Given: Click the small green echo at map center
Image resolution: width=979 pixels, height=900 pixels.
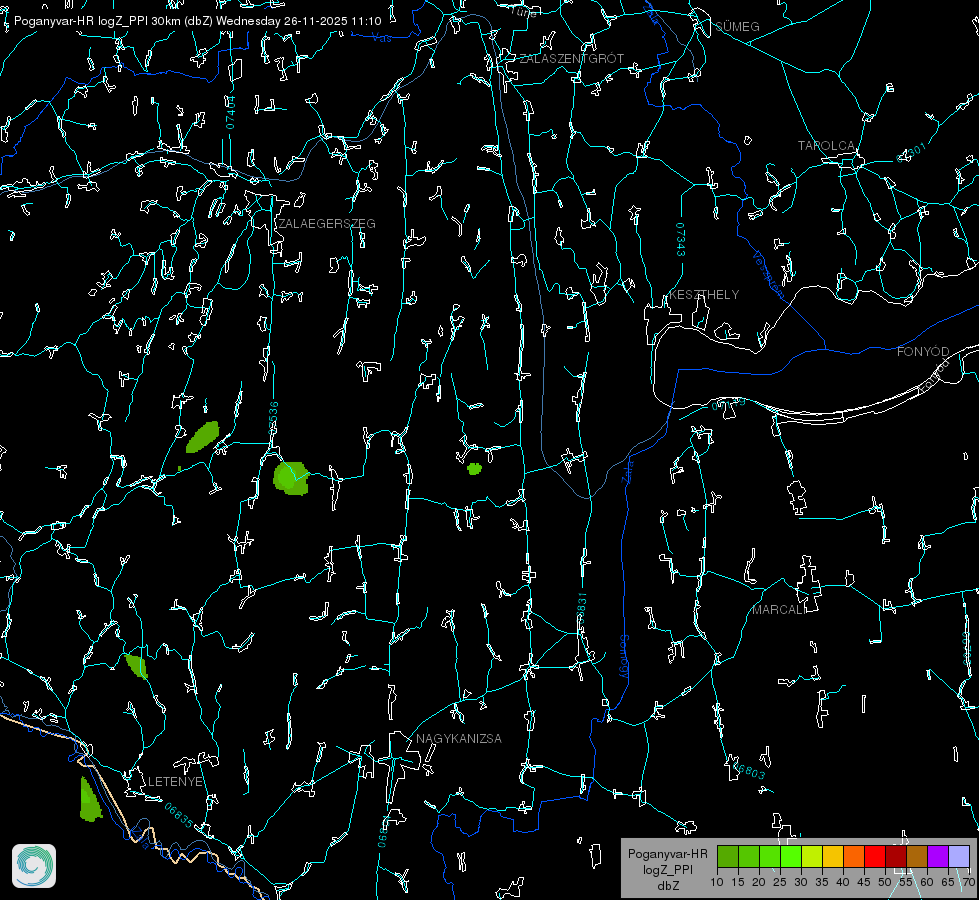Looking at the screenshot, I should [475, 468].
